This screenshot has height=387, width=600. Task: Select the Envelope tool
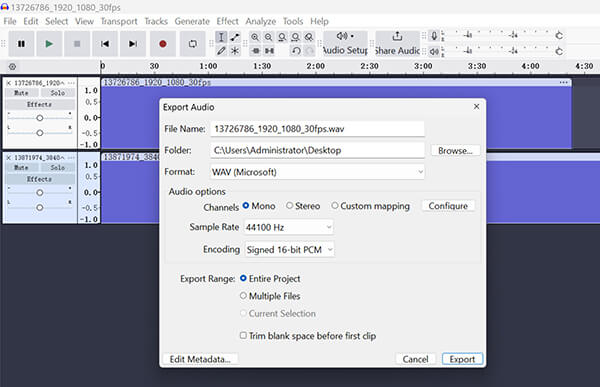(235, 37)
